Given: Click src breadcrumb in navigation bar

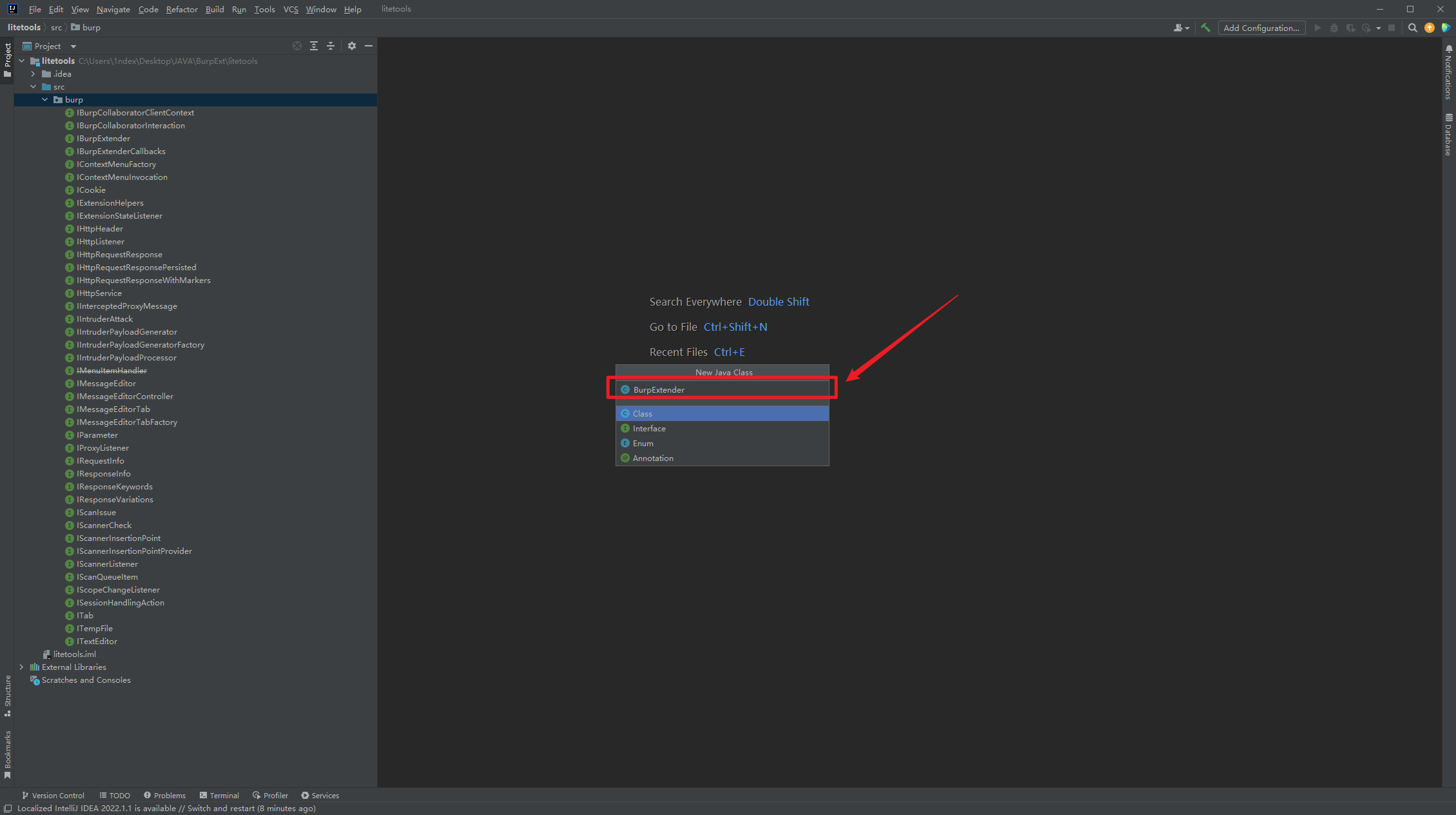Looking at the screenshot, I should 57,27.
